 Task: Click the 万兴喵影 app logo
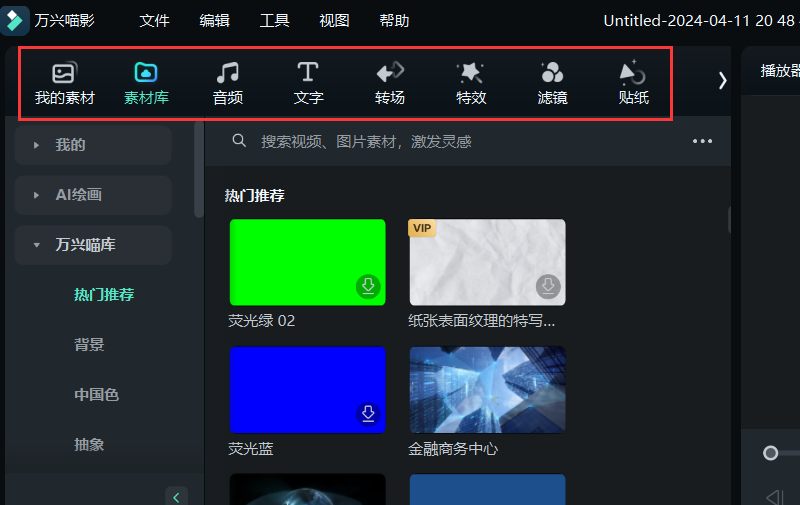[15, 20]
